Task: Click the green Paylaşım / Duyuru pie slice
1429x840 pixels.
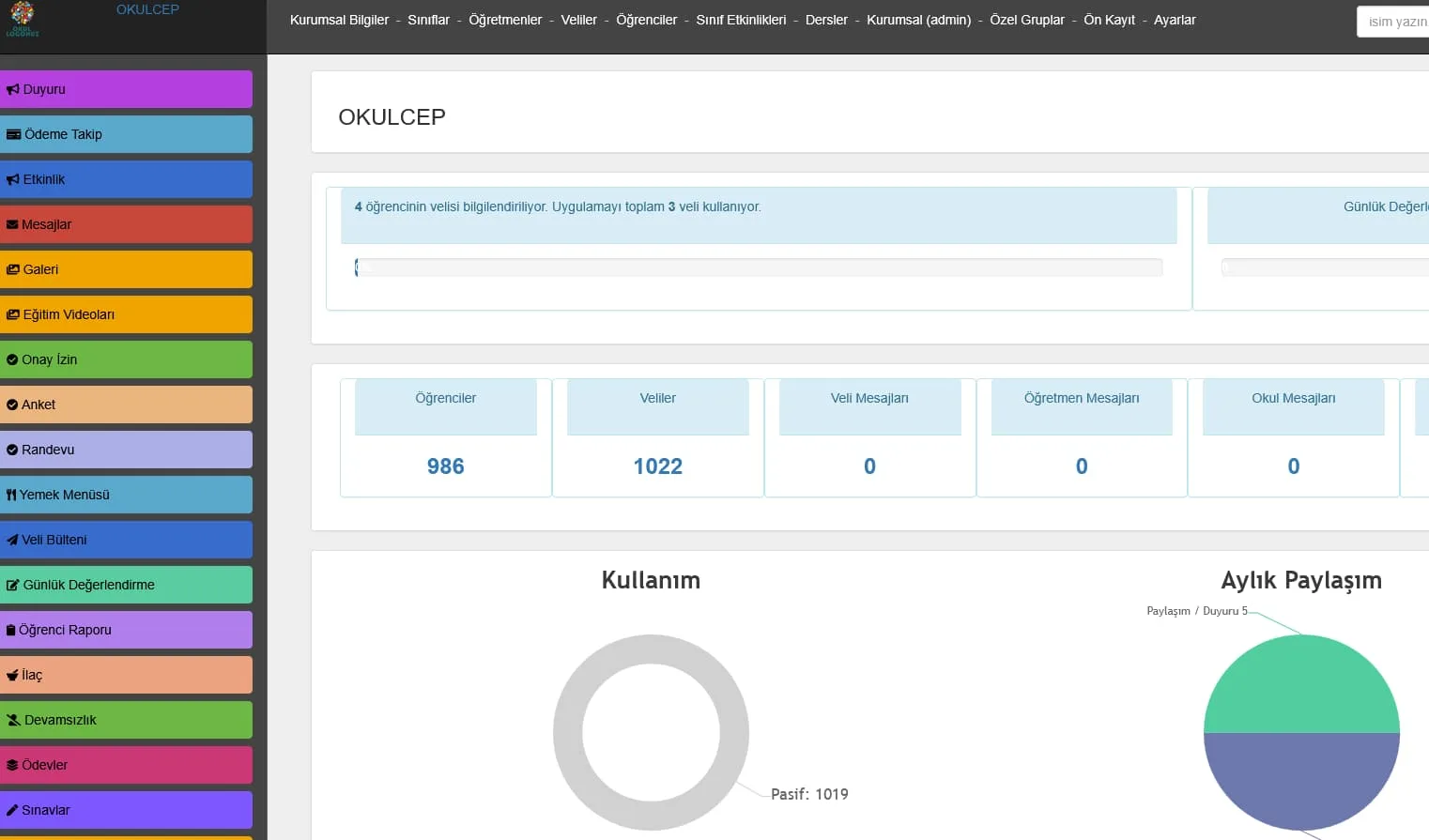Action: (1301, 684)
